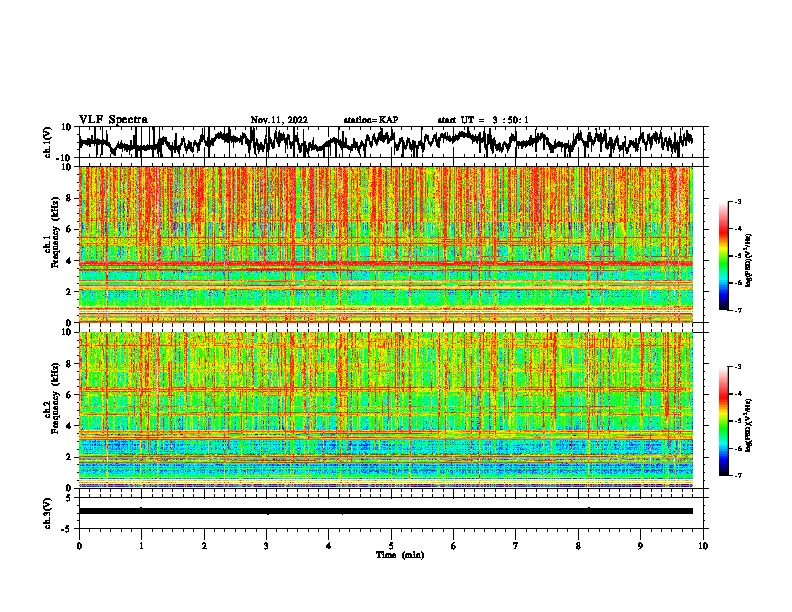Click the "2" kHz tick label on ch.1 frequency axis
This screenshot has height=612, width=792.
69,291
